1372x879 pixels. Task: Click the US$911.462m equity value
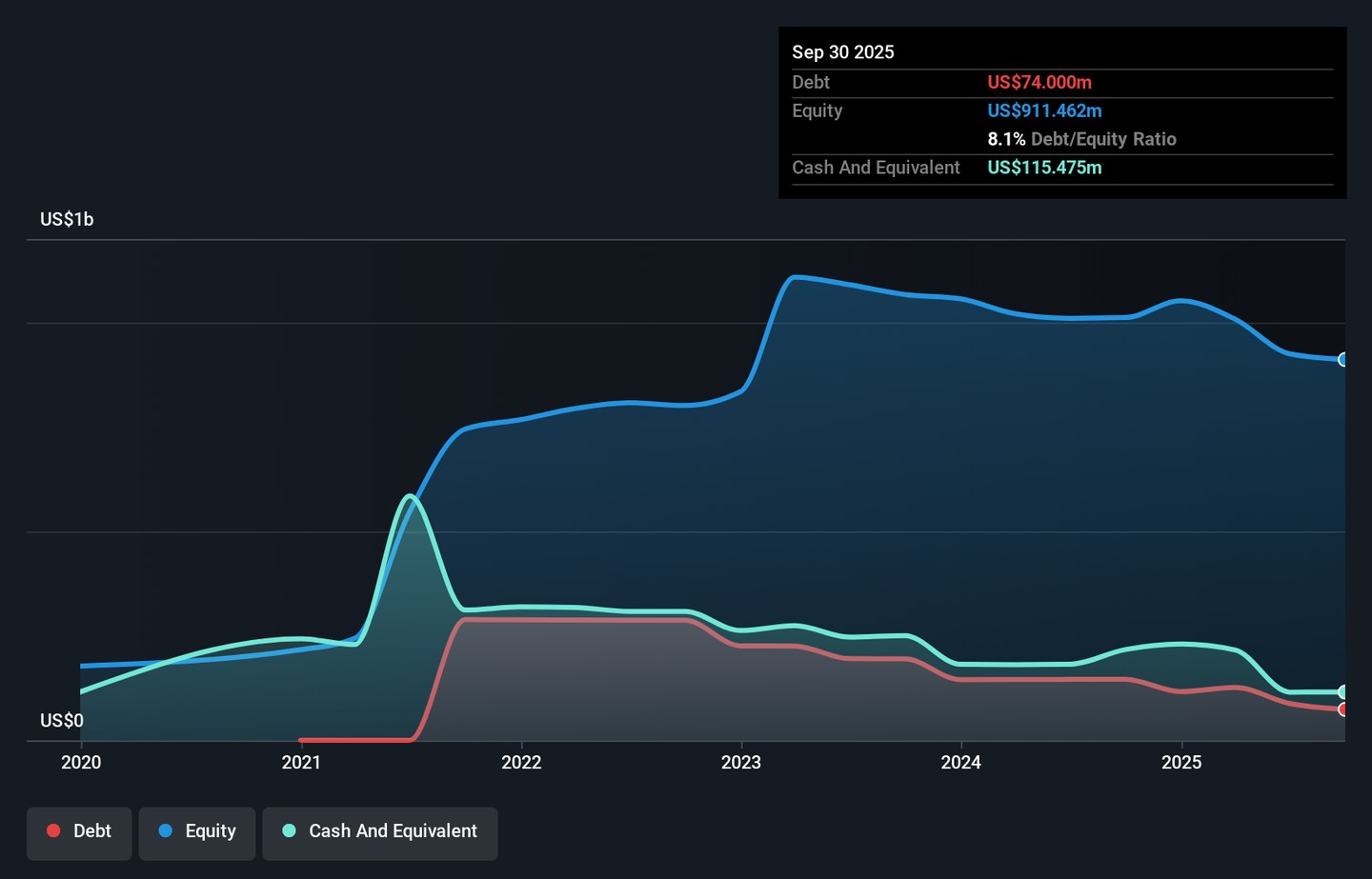[x=1044, y=110]
